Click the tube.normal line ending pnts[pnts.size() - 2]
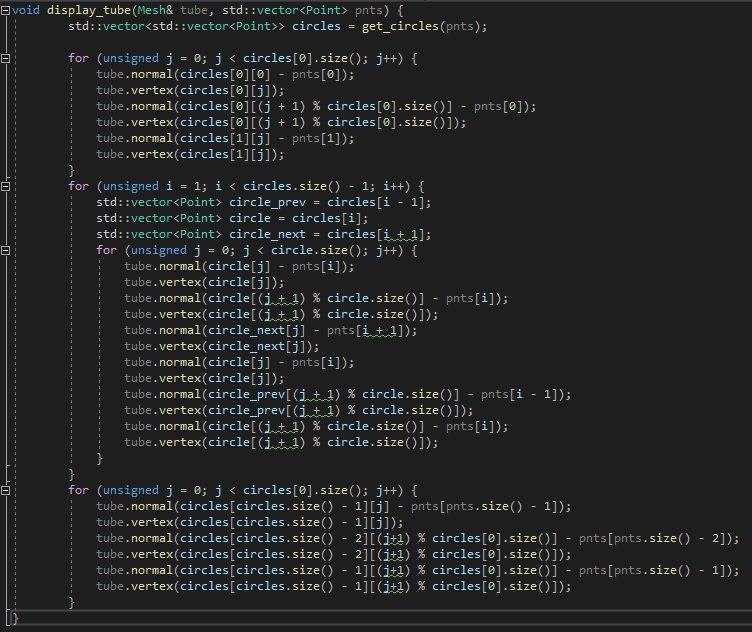Viewport: 752px width, 632px height. pyautogui.click(x=418, y=538)
